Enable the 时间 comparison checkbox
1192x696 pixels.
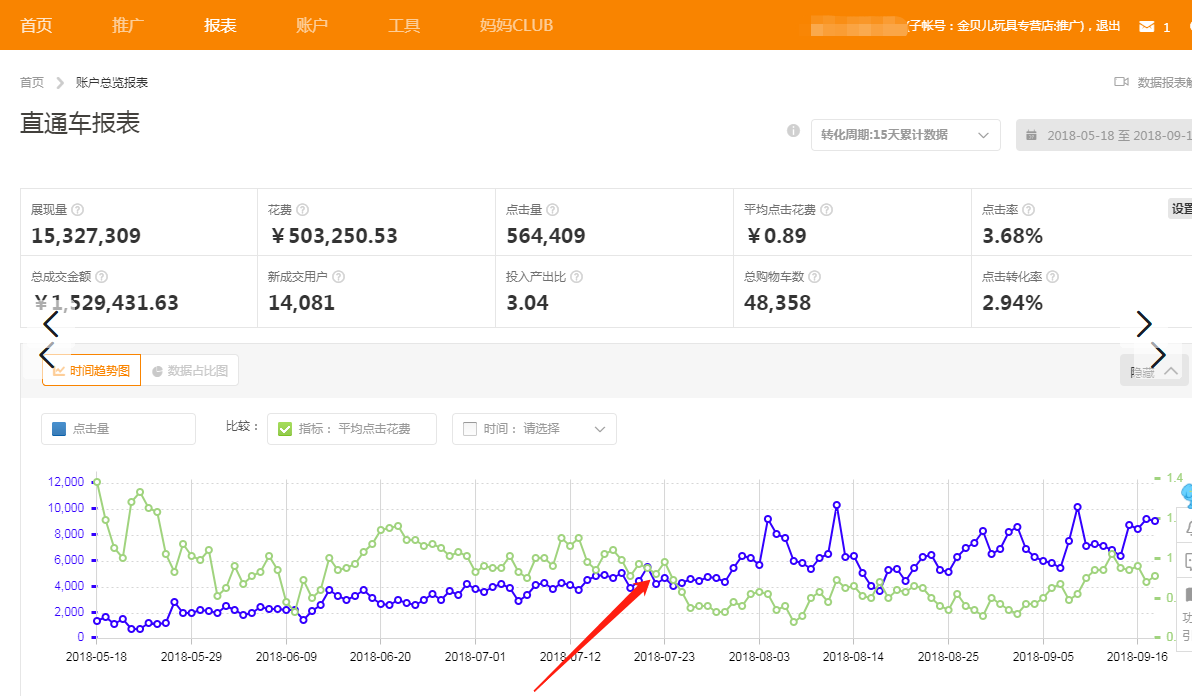point(470,429)
